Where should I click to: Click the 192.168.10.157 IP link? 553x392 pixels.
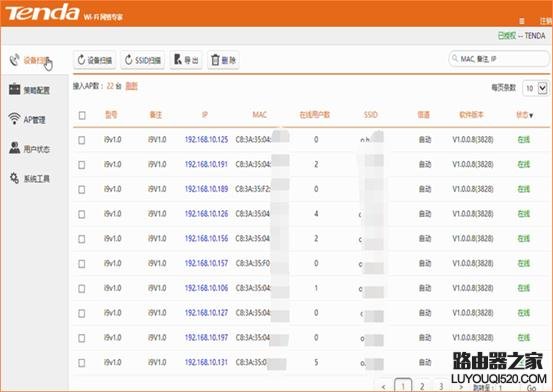click(206, 263)
